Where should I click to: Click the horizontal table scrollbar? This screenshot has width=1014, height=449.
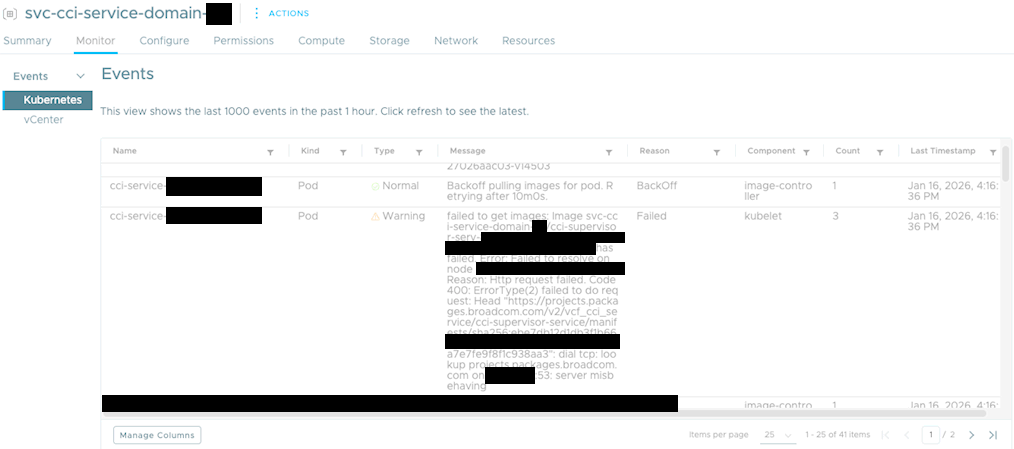543,413
